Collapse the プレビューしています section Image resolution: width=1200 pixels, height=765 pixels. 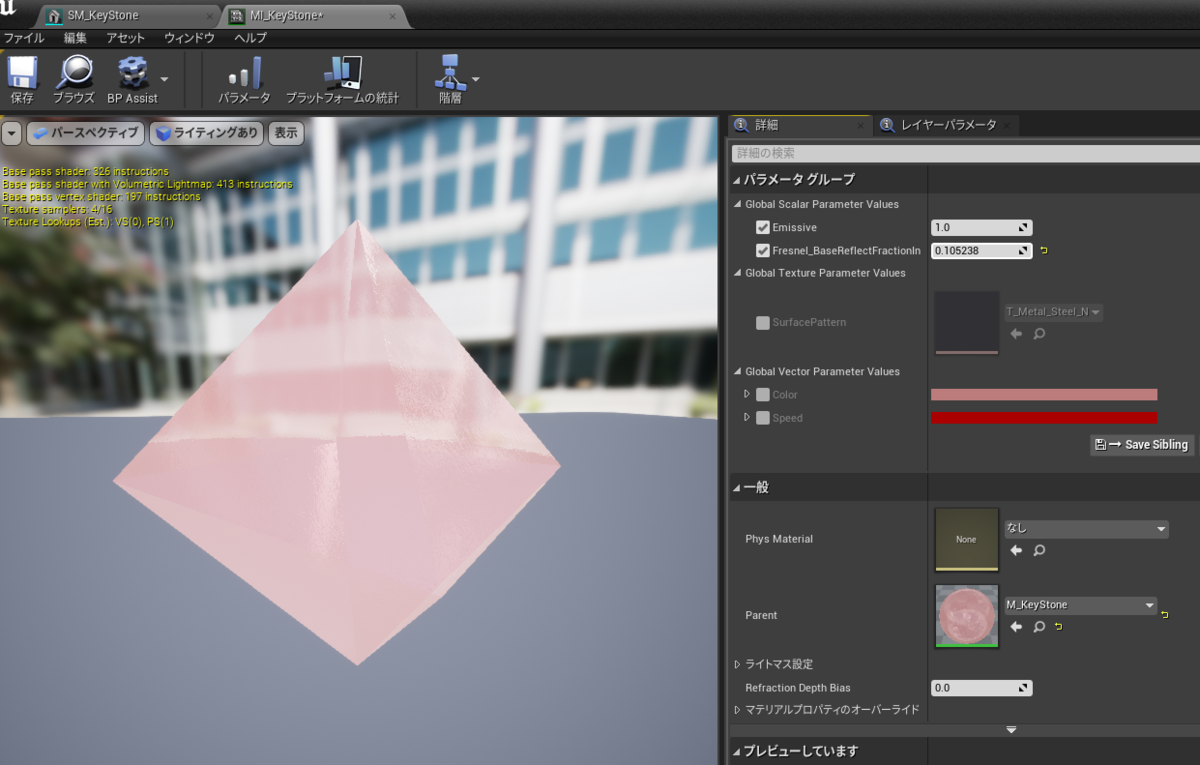737,752
